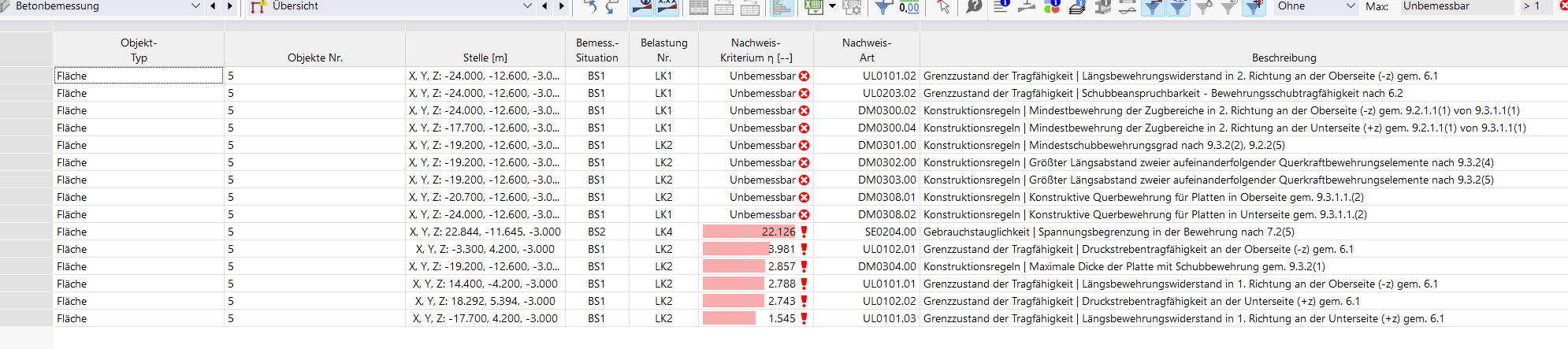The image size is (1568, 349).
Task: Toggle the x.xx values display button
Action: [667, 7]
